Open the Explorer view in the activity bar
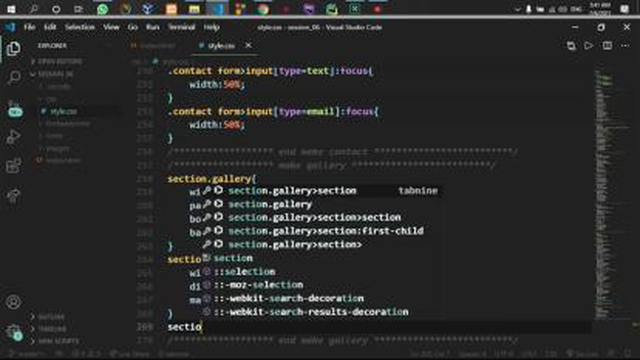The image size is (640, 360). [x=13, y=49]
